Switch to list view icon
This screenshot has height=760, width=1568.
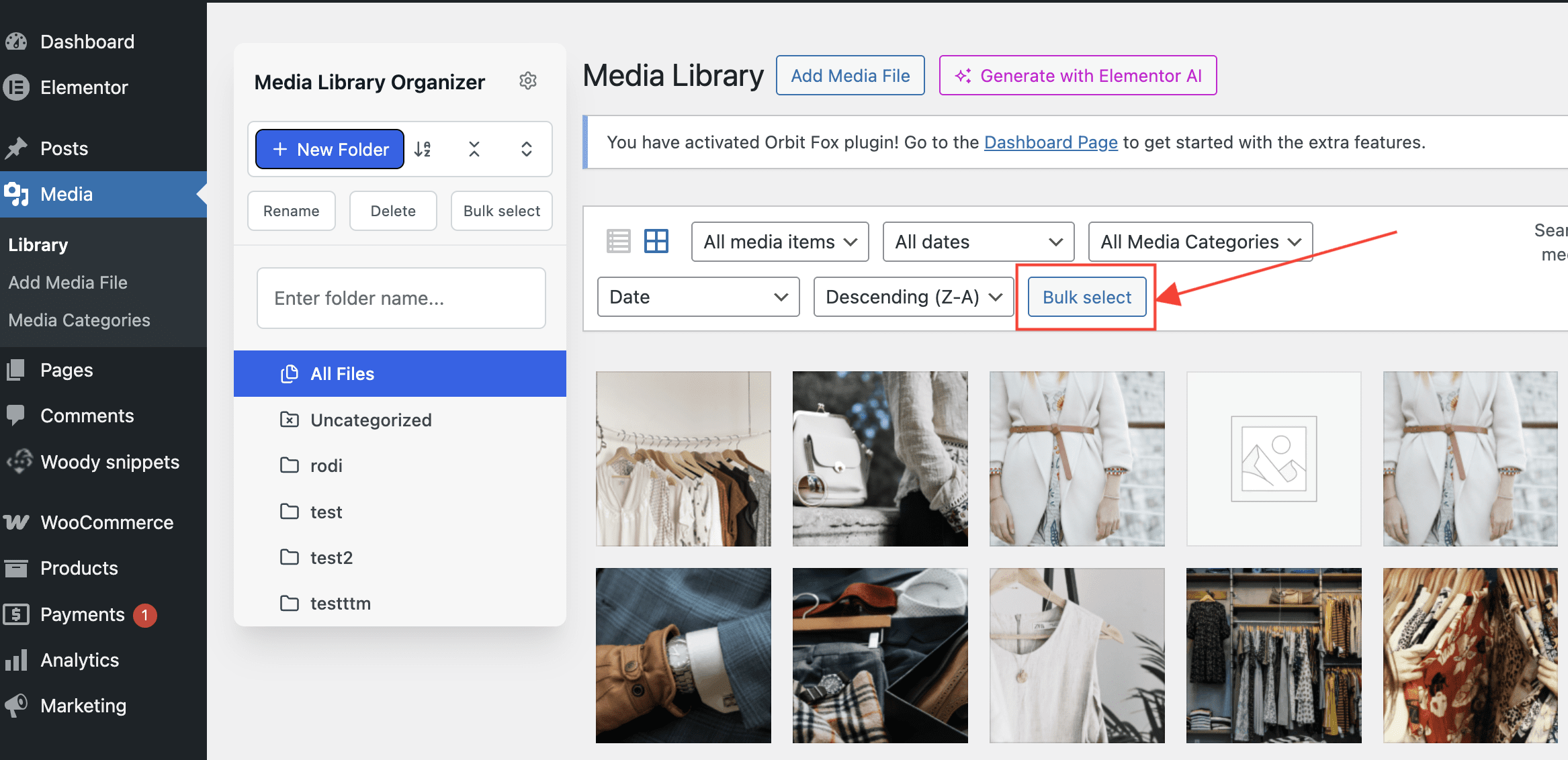point(618,241)
